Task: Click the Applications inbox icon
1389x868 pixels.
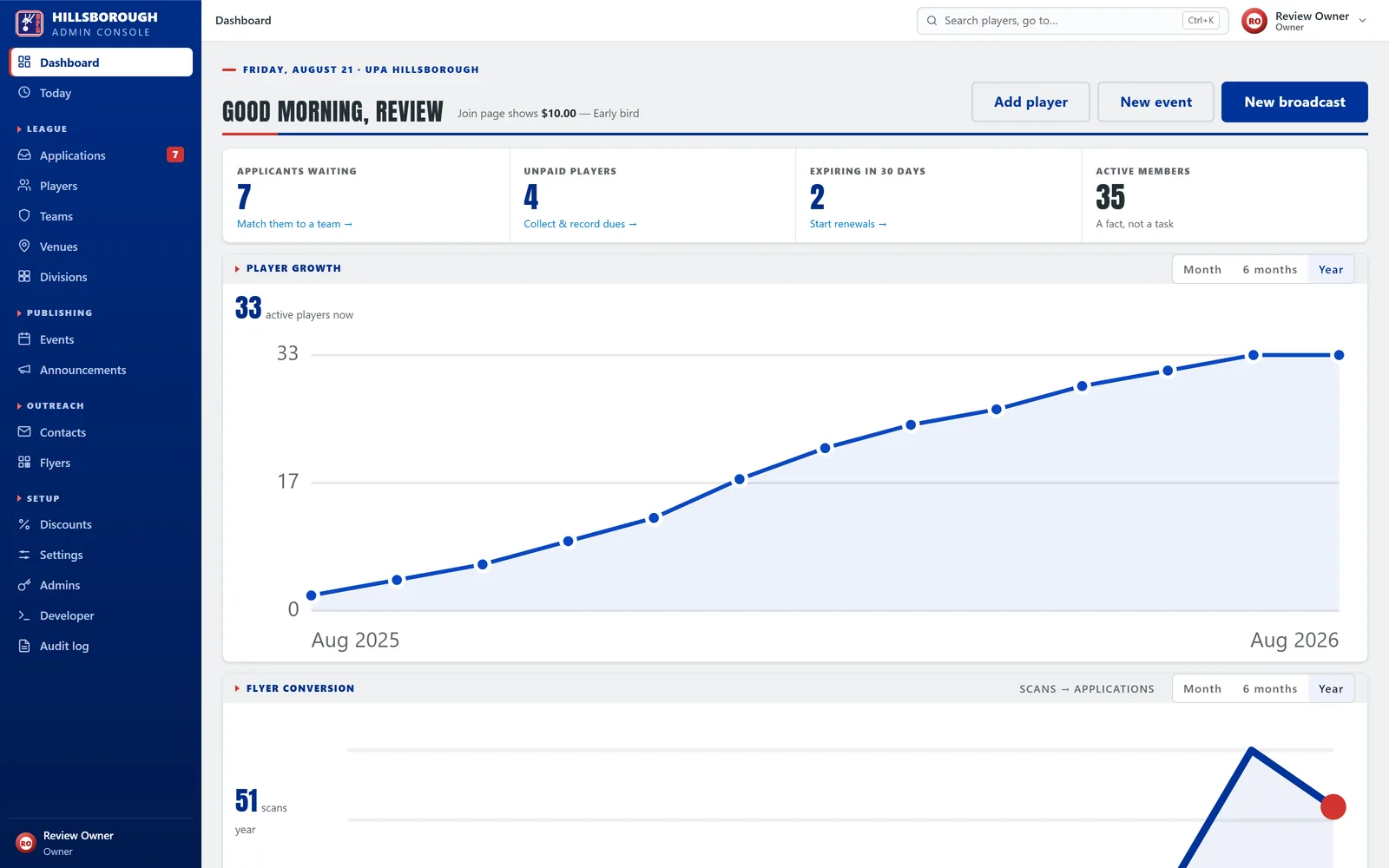Action: point(24,155)
